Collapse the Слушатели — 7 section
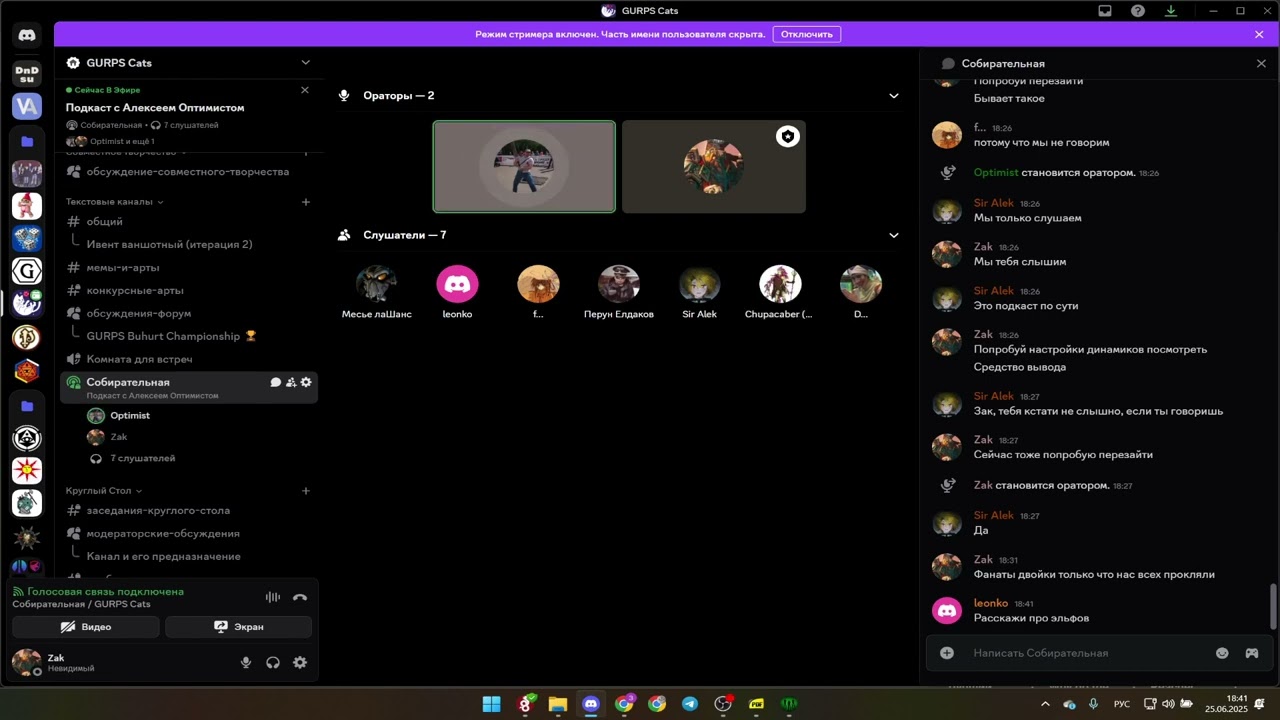 pyautogui.click(x=894, y=235)
